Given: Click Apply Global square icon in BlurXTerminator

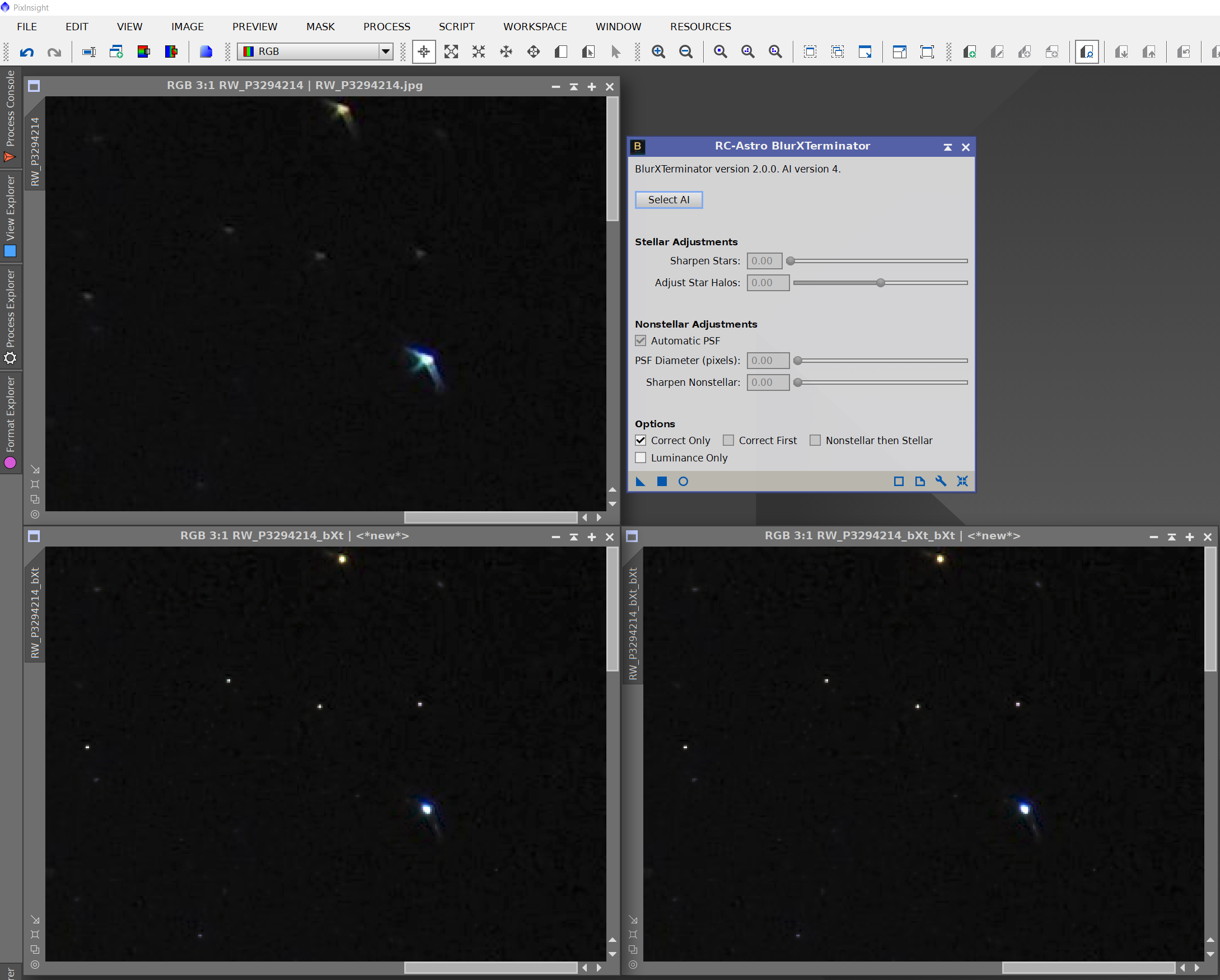Looking at the screenshot, I should pyautogui.click(x=661, y=482).
